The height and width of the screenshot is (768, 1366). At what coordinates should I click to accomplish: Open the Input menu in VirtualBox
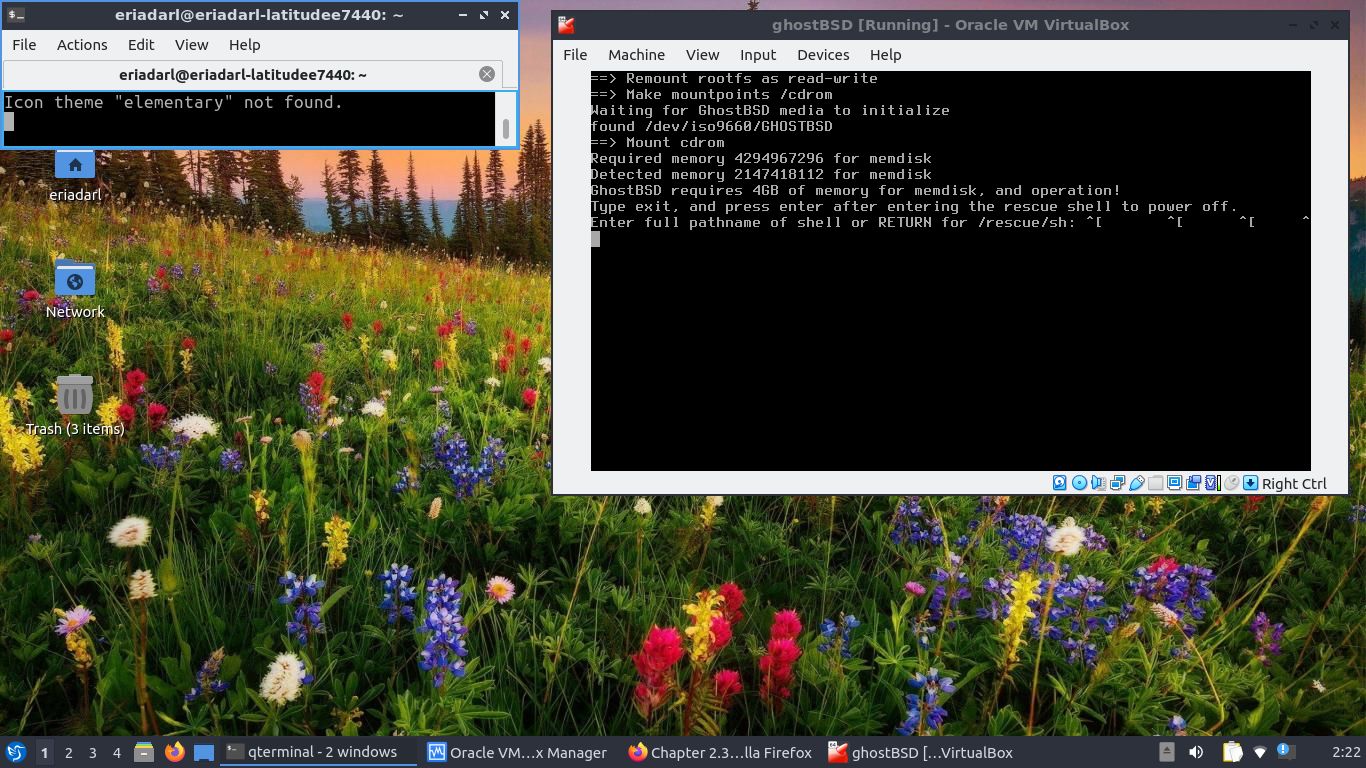pos(758,55)
